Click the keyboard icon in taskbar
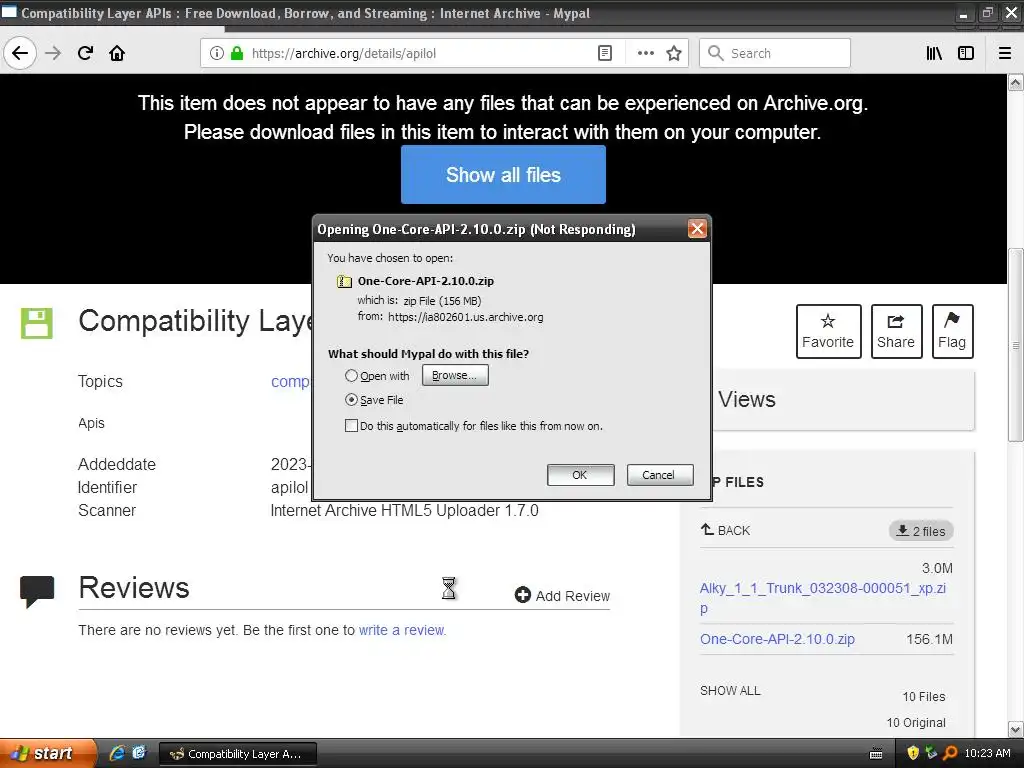 [x=876, y=754]
